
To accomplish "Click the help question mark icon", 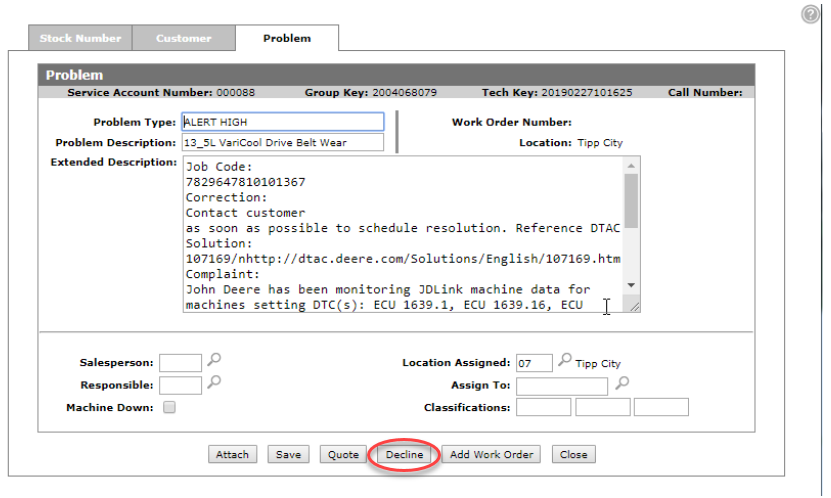I will pos(810,15).
